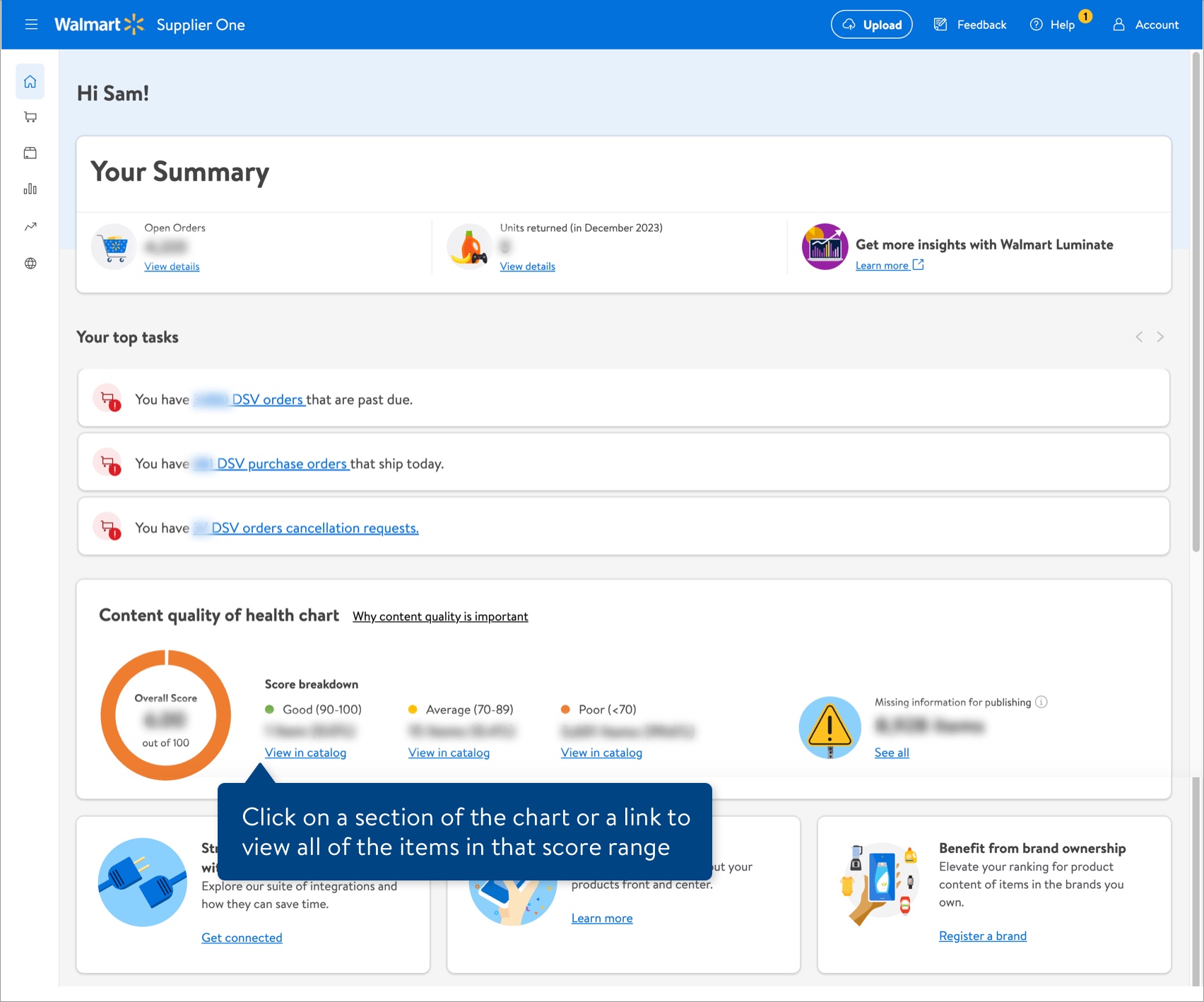Open the globe icon in the sidebar
Viewport: 1204px width, 1002px height.
(x=30, y=263)
